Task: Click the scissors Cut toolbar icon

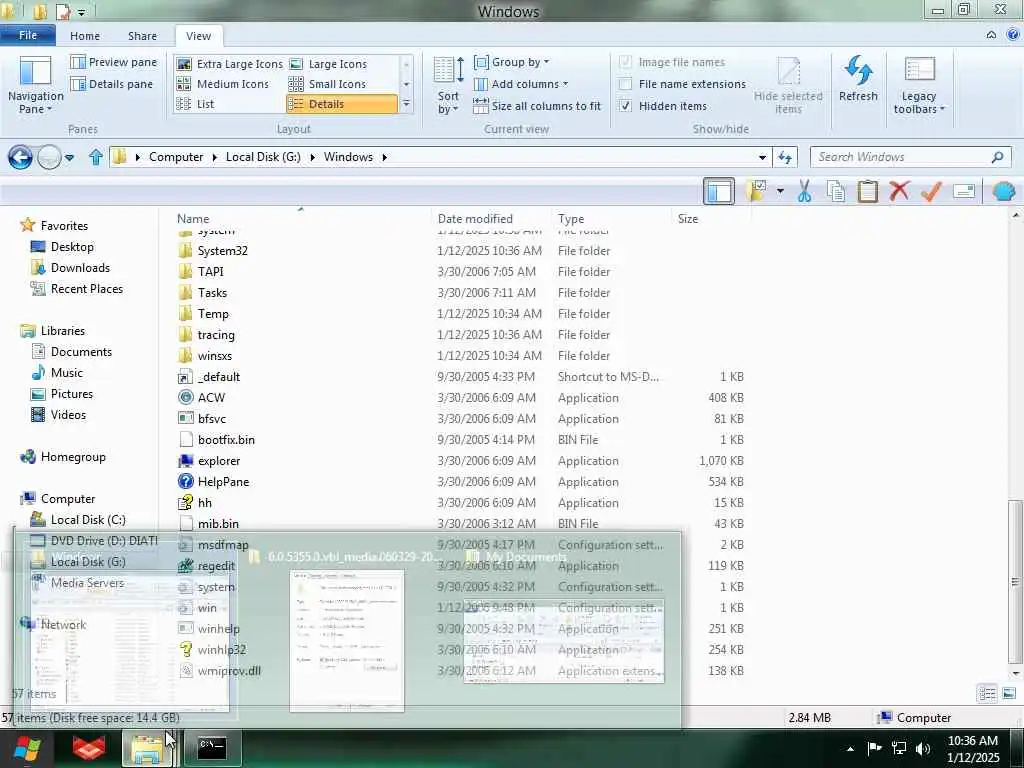Action: 805,191
